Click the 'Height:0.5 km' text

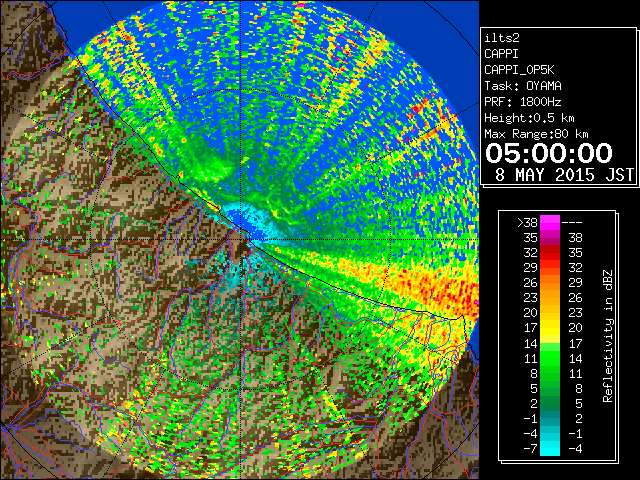click(529, 118)
